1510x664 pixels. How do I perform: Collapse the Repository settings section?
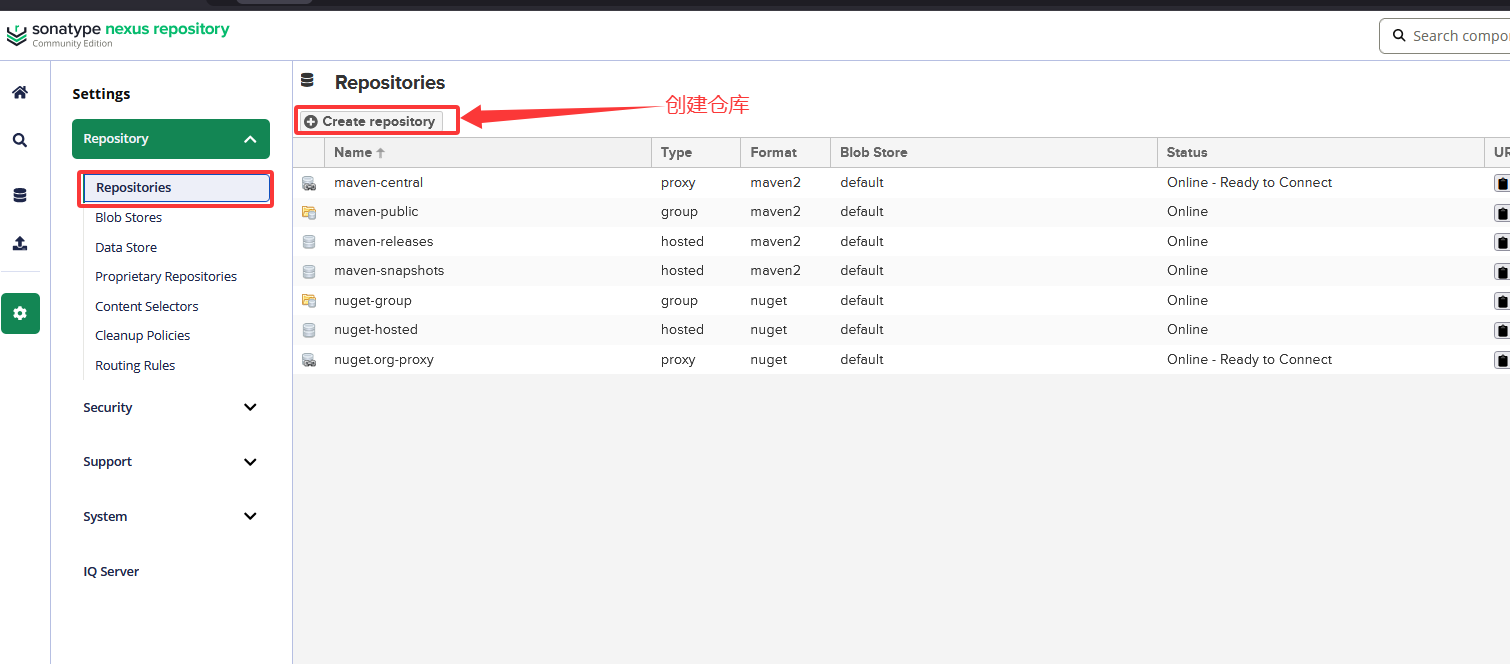click(171, 139)
